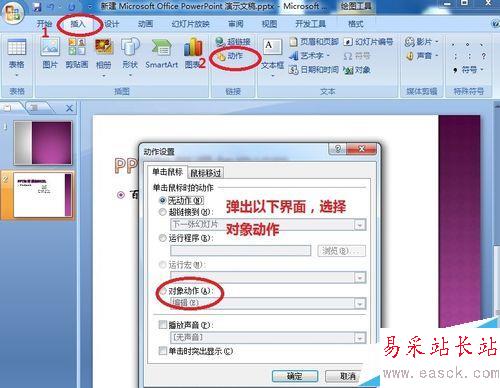The image size is (500, 388).
Task: Enable the 播放声音 checkbox
Action: (x=163, y=324)
